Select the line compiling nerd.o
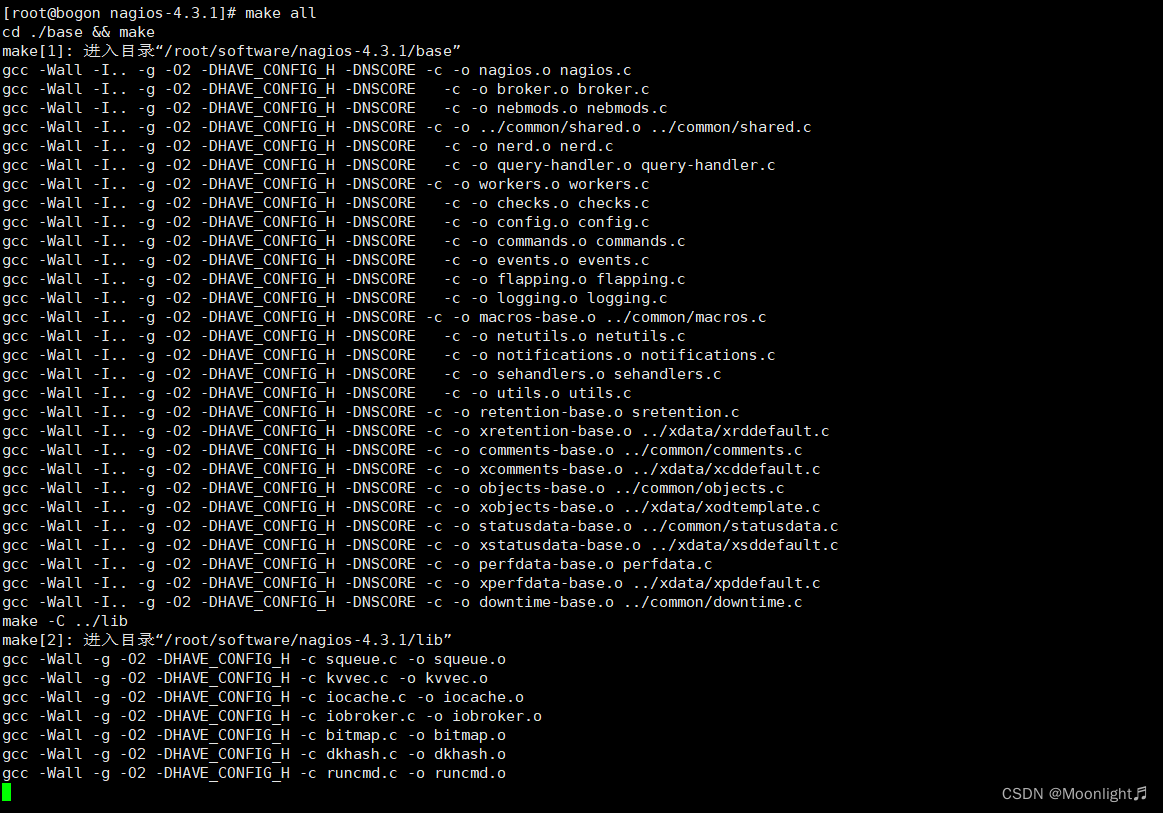Screen dimensions: 1163x813 point(308,146)
